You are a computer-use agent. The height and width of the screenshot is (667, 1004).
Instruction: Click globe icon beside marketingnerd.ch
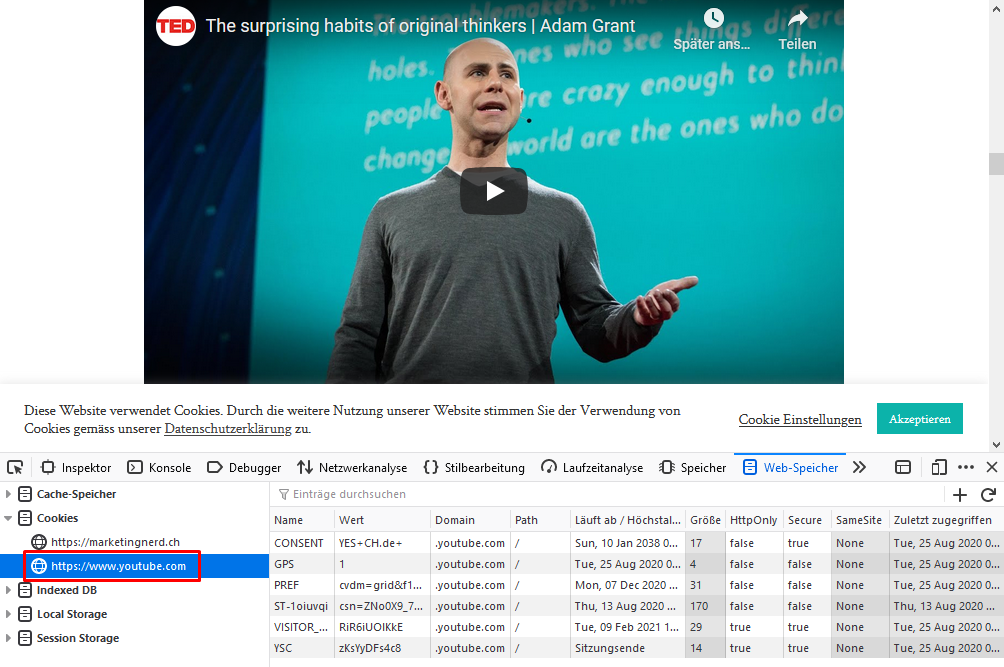tap(39, 542)
